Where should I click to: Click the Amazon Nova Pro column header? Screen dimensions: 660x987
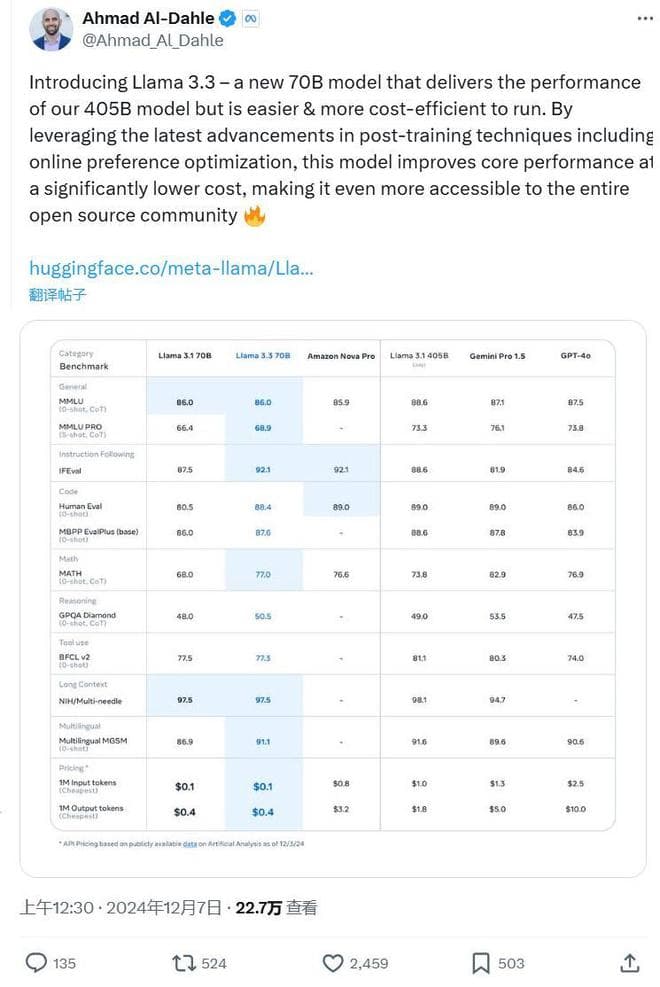click(341, 356)
